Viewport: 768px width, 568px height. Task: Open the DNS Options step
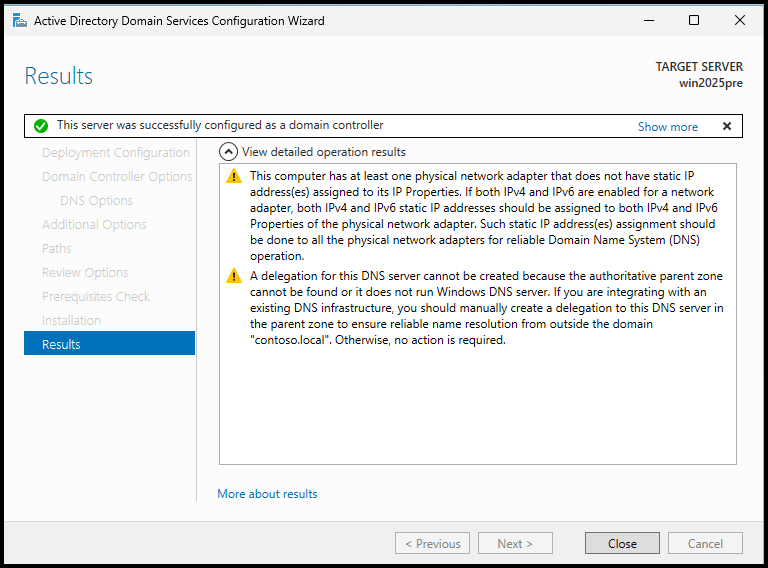pyautogui.click(x=96, y=201)
